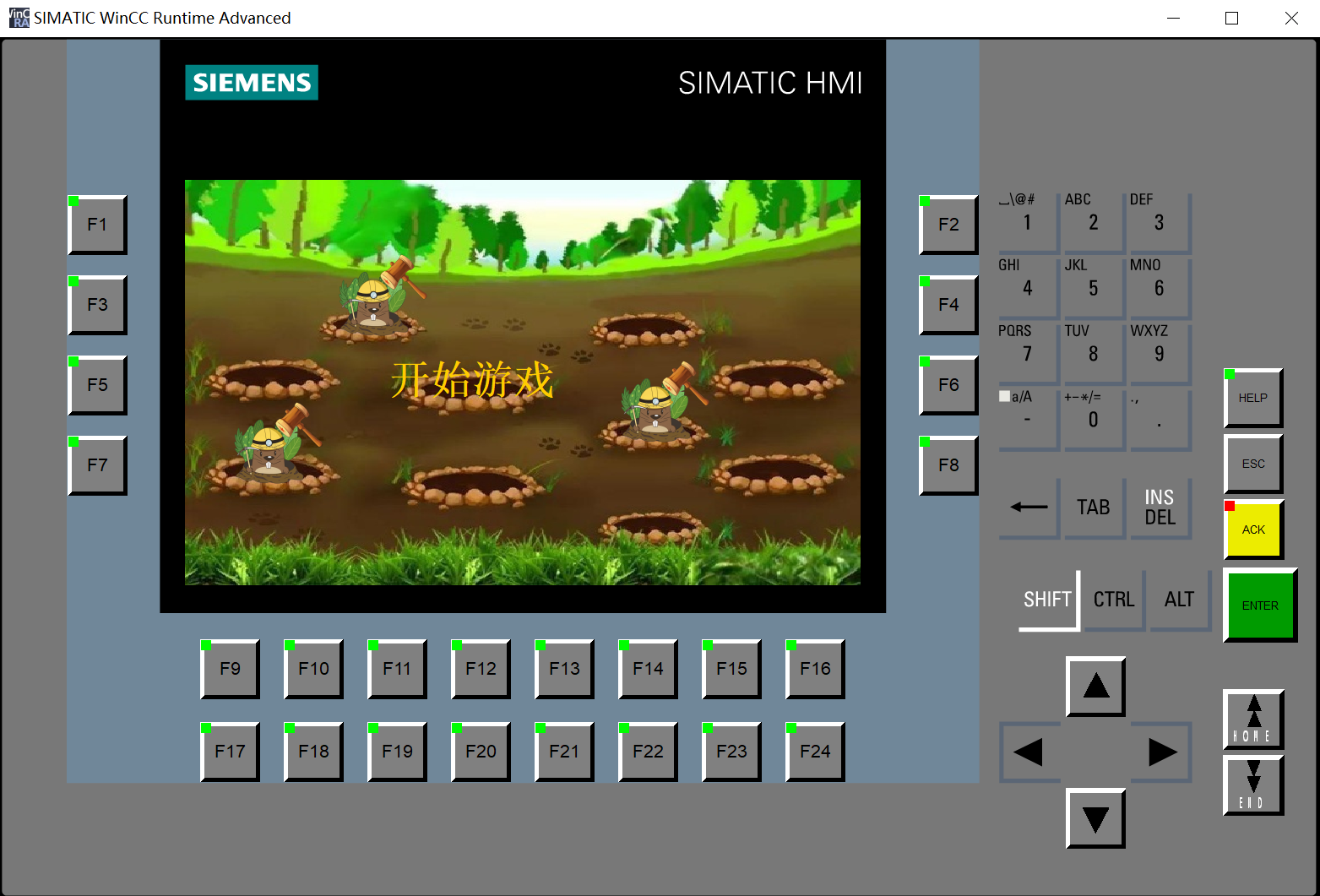
Task: Click the END key with arrows
Action: coord(1253,785)
